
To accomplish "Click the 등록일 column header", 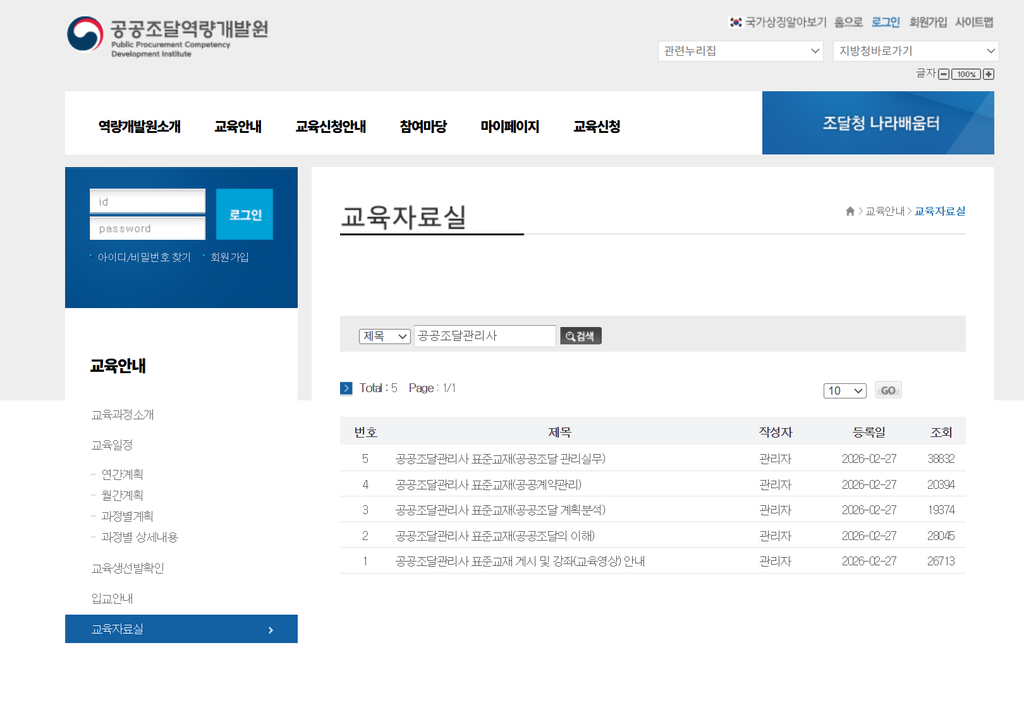I will coord(869,432).
